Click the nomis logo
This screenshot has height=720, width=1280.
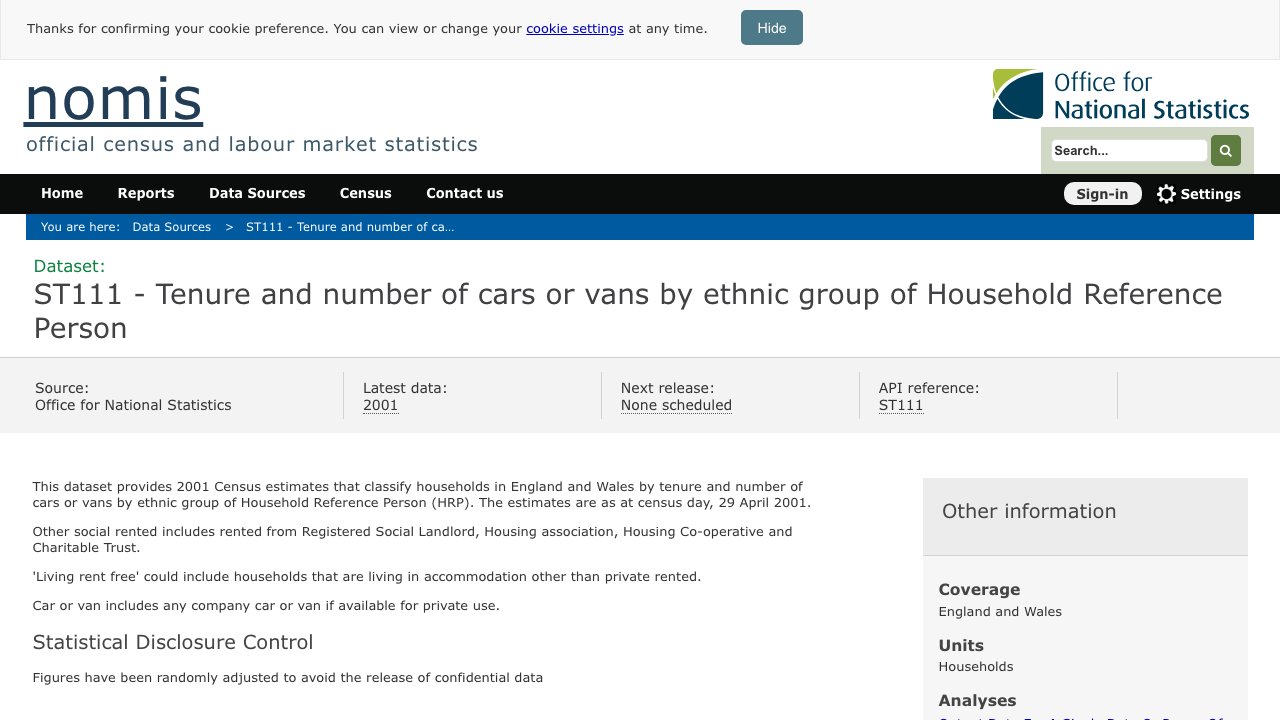point(113,99)
